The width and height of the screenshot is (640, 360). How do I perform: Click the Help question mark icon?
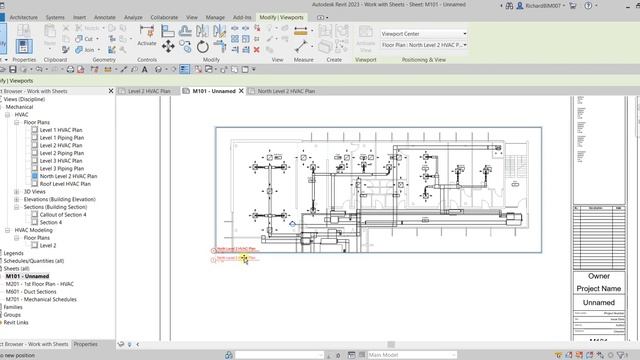click(588, 6)
